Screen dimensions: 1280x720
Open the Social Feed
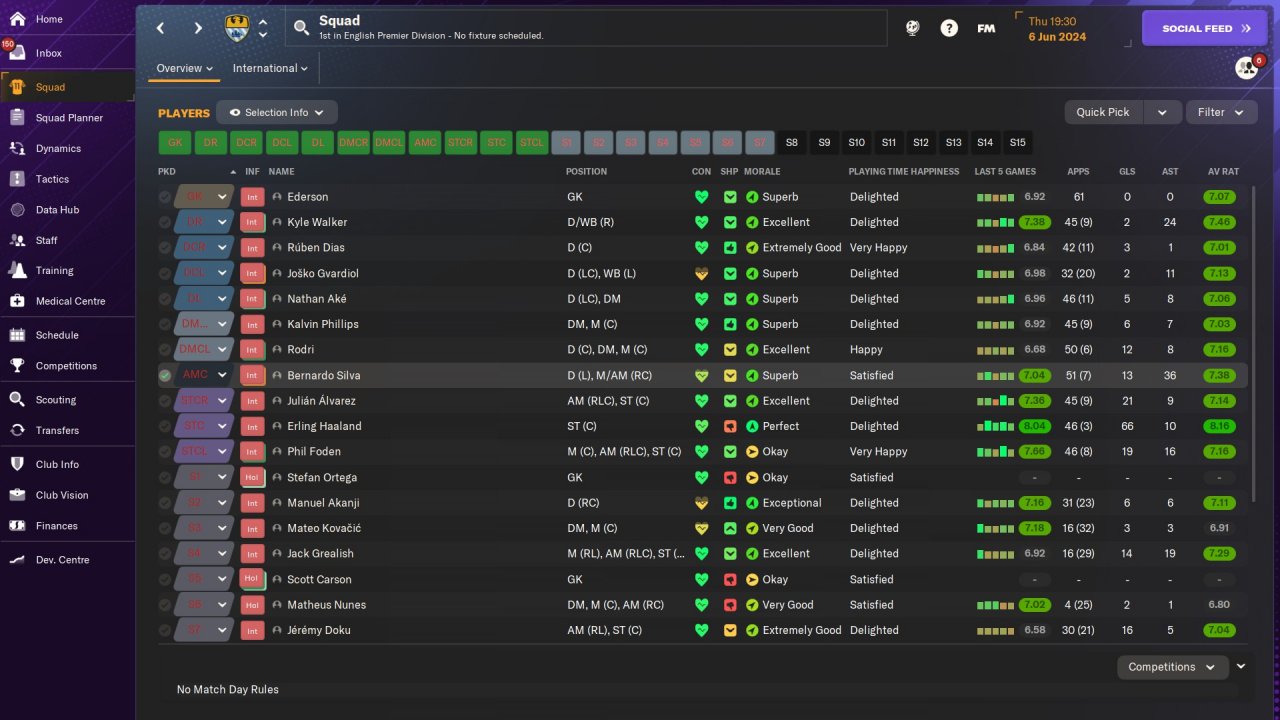[1205, 29]
